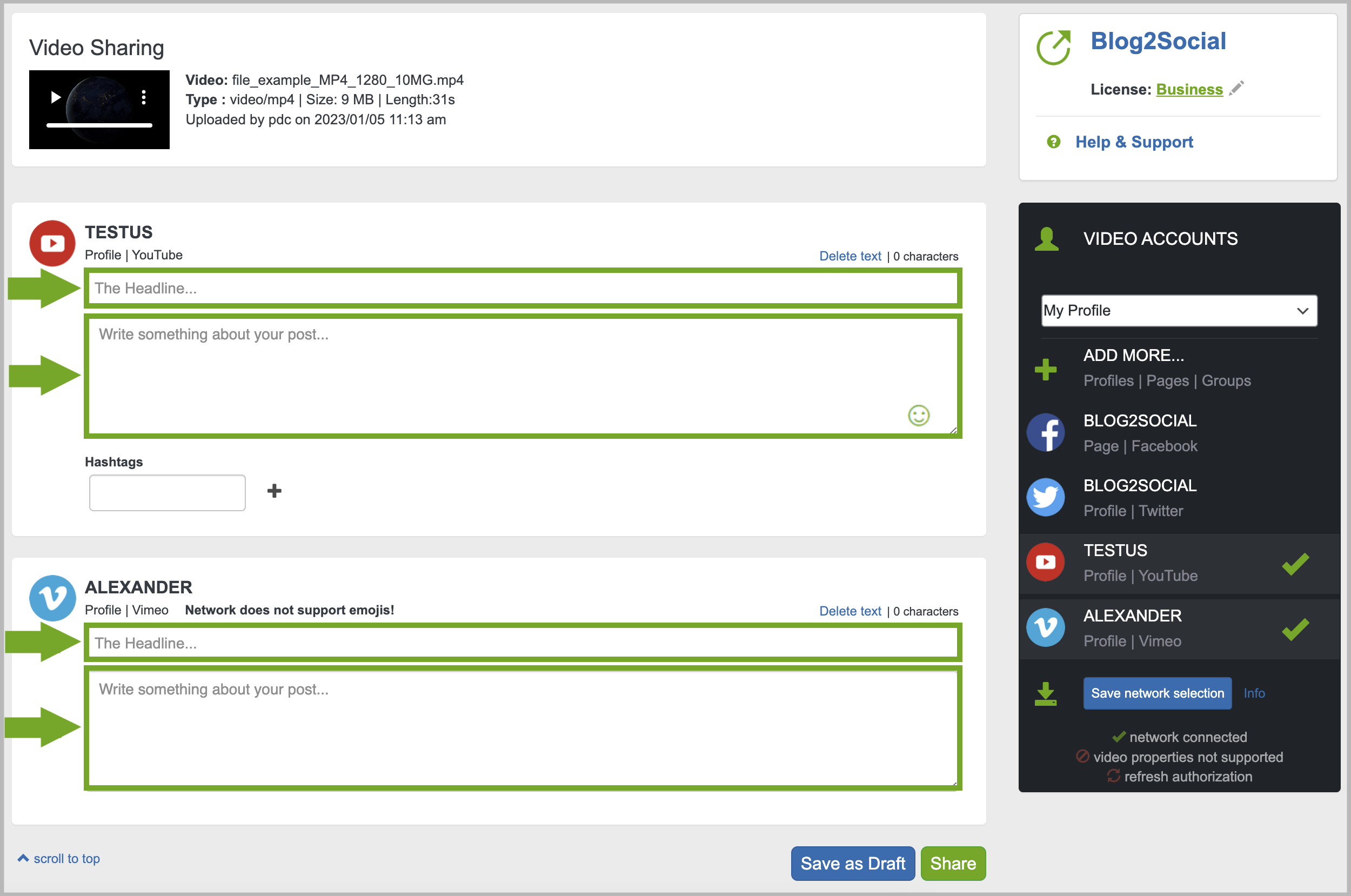Click the green download save icon

(x=1045, y=694)
